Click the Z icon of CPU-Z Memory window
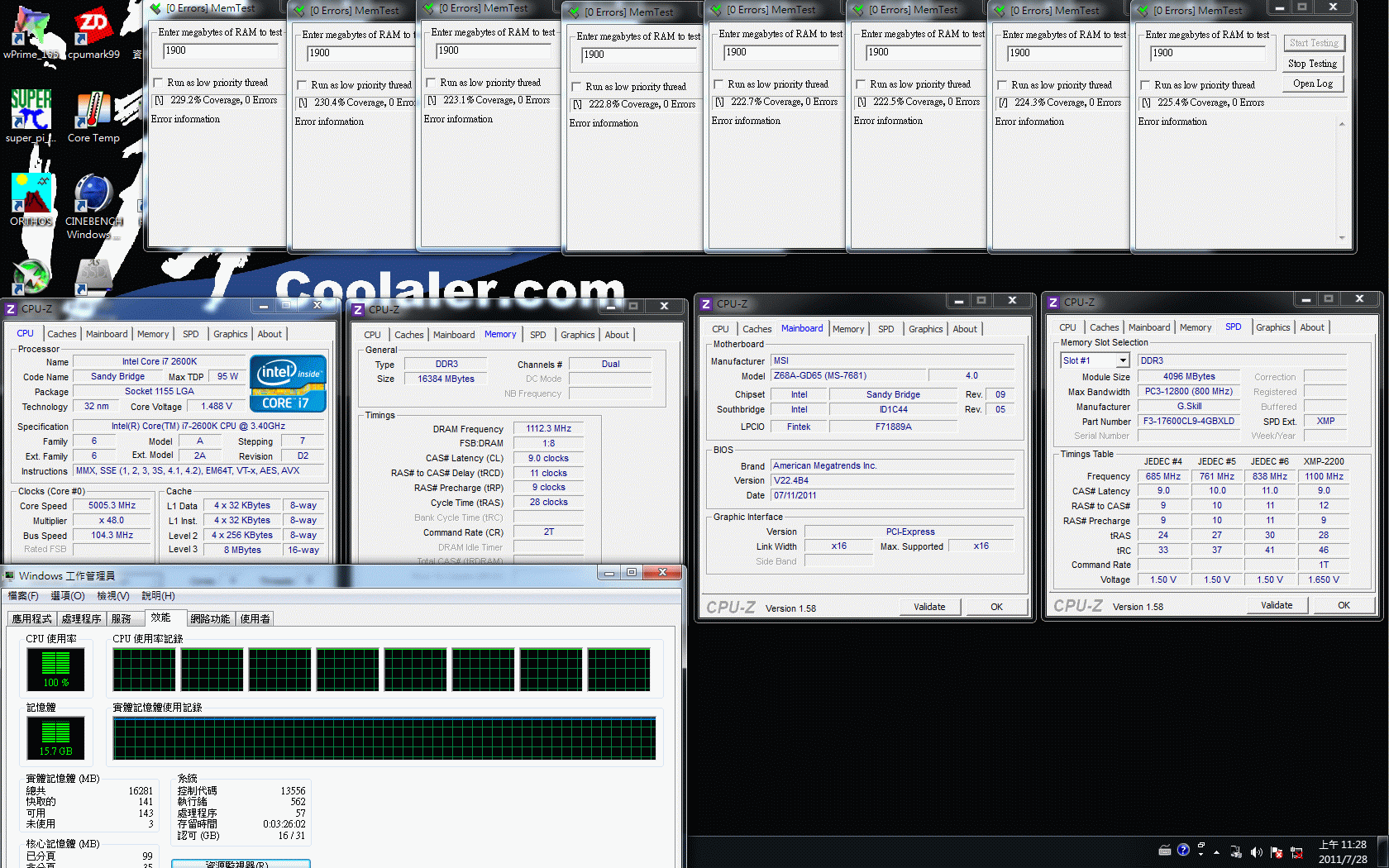 point(358,309)
